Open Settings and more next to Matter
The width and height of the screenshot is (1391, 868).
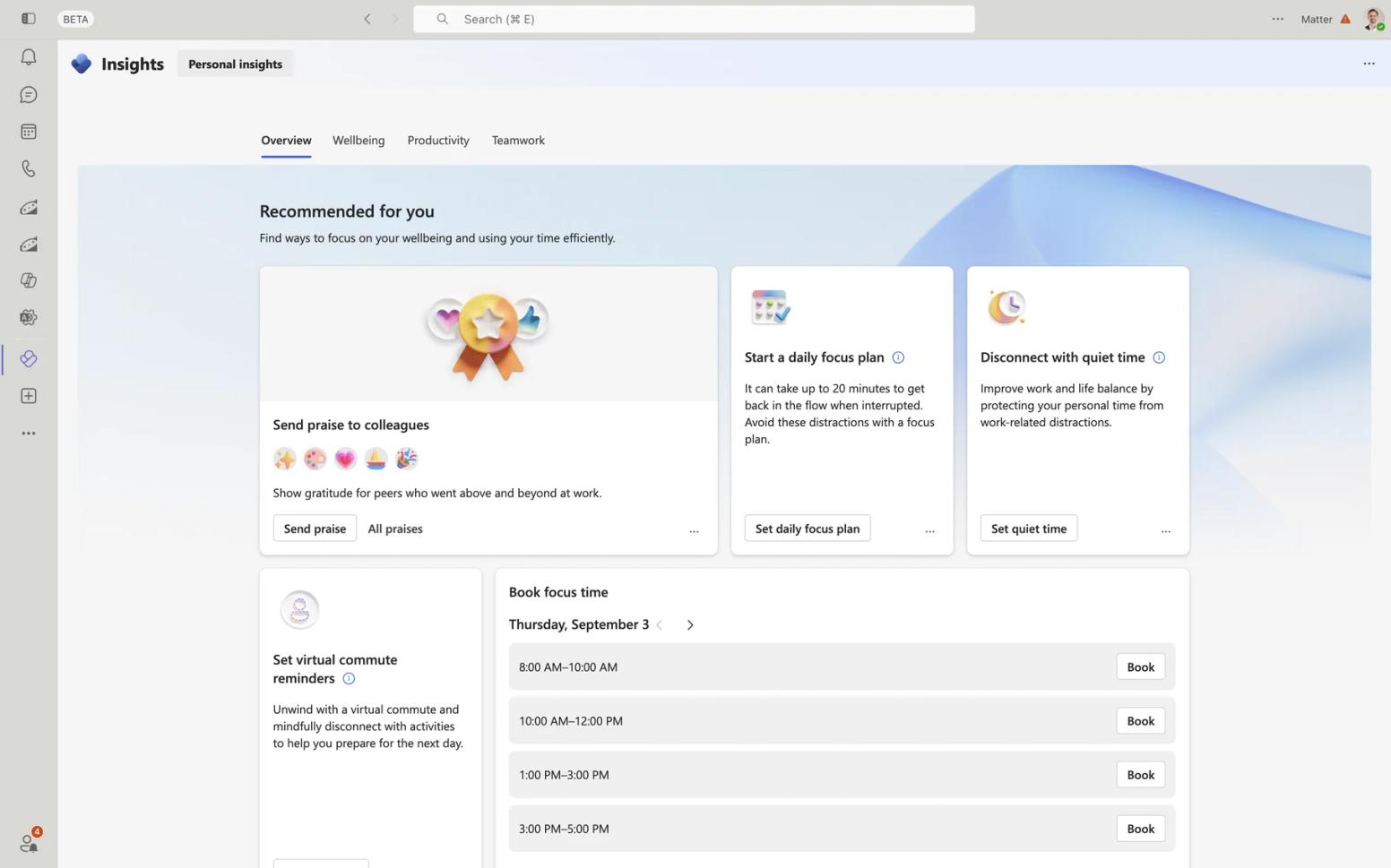click(x=1278, y=19)
